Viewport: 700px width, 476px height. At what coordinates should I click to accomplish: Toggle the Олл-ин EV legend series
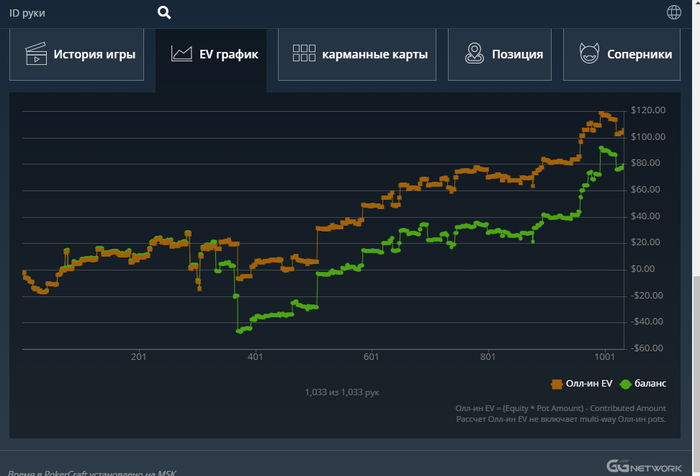(x=582, y=384)
